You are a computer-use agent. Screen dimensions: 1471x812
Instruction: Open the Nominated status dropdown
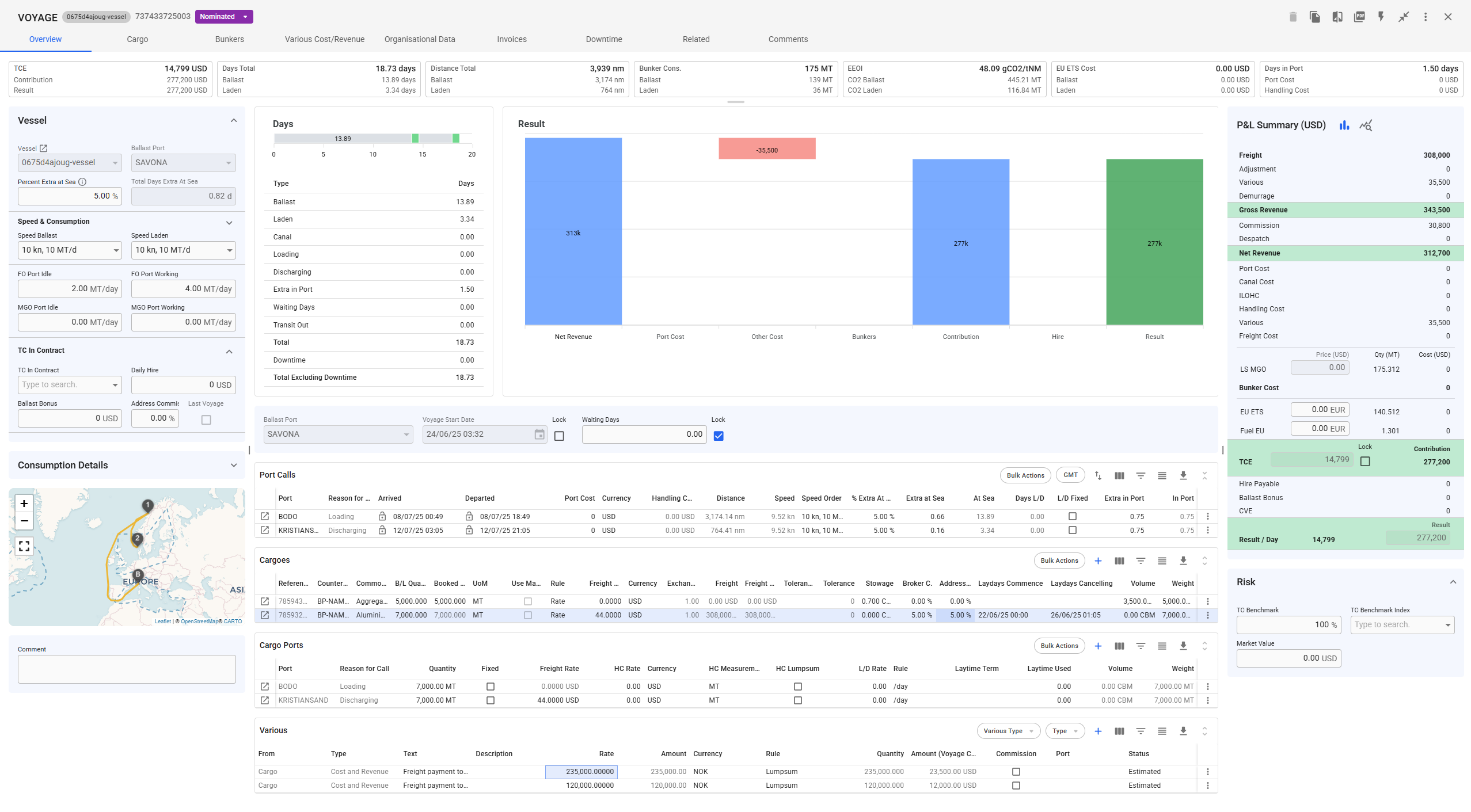pos(224,17)
